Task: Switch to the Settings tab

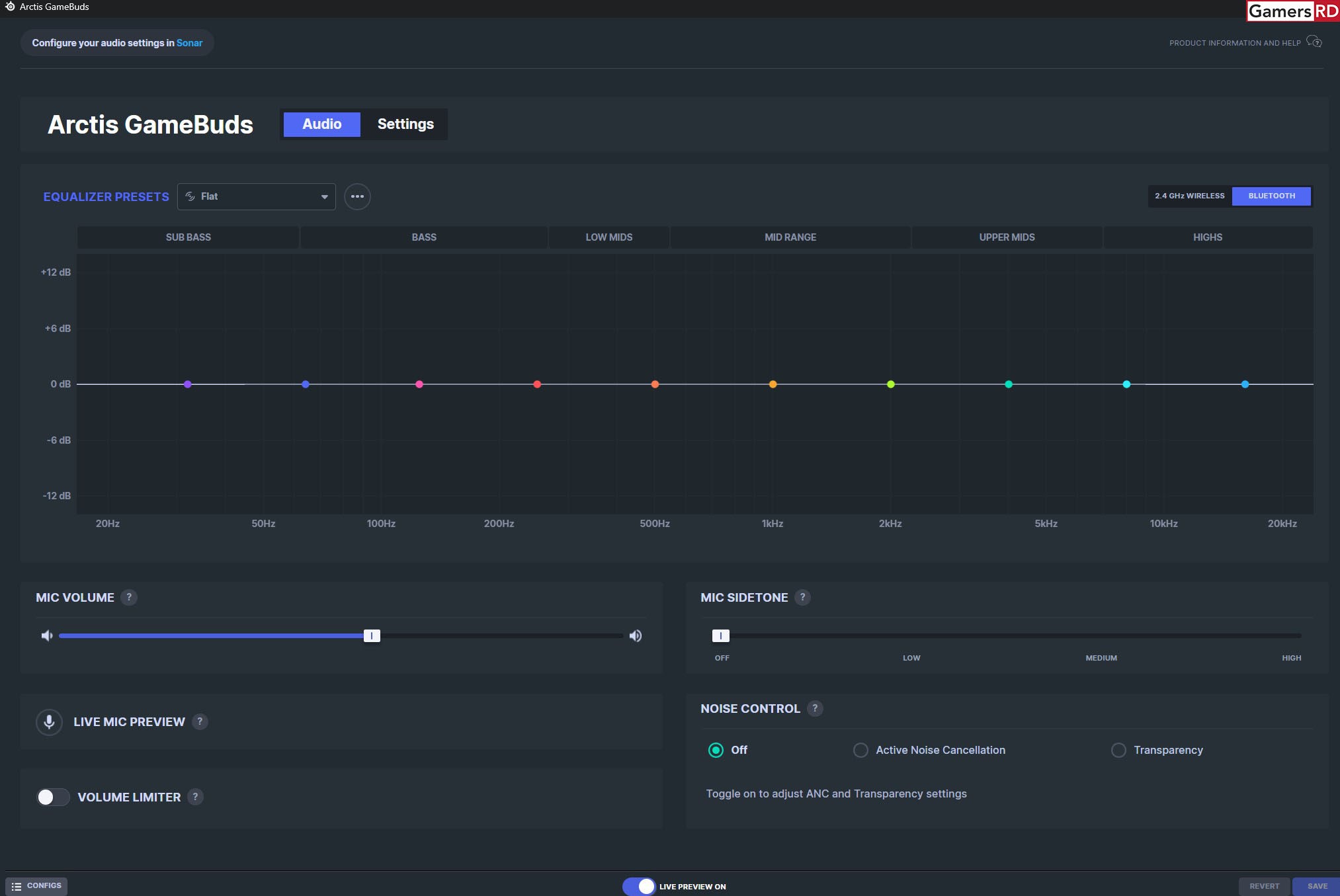Action: coord(405,124)
